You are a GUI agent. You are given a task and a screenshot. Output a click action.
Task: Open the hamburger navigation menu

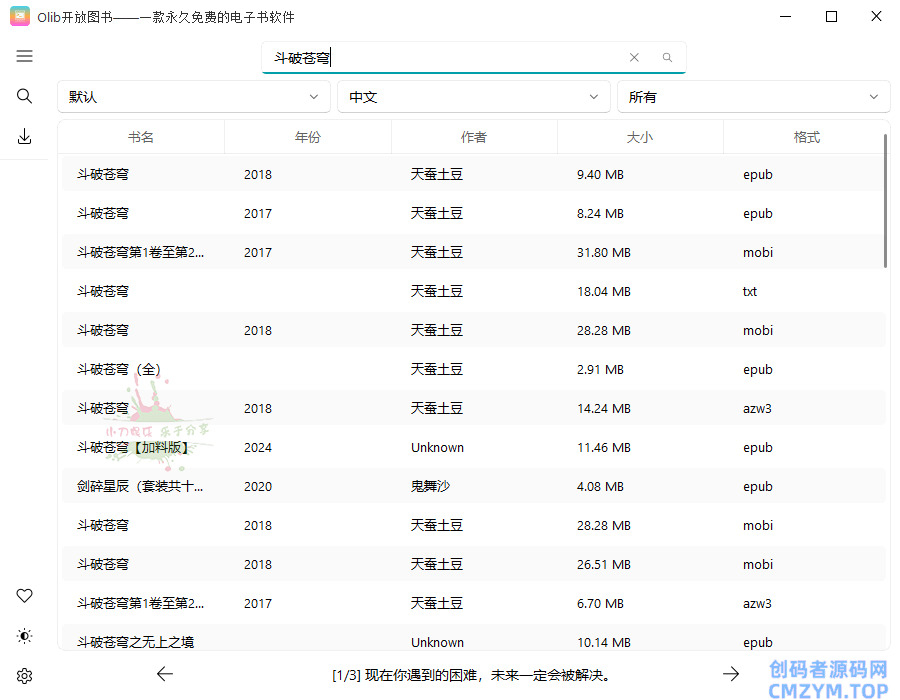pyautogui.click(x=24, y=56)
